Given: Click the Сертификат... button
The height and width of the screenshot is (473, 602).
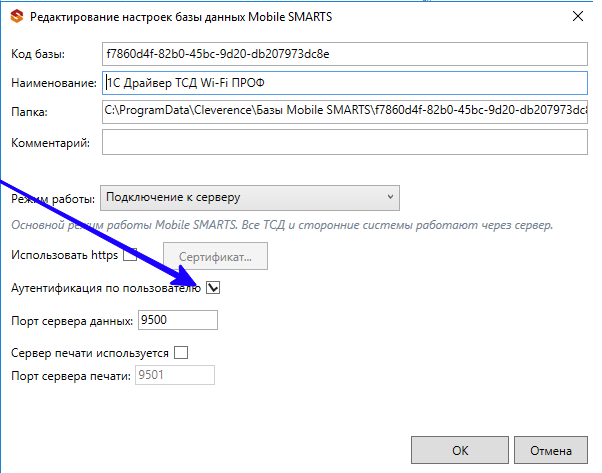Looking at the screenshot, I should (215, 256).
